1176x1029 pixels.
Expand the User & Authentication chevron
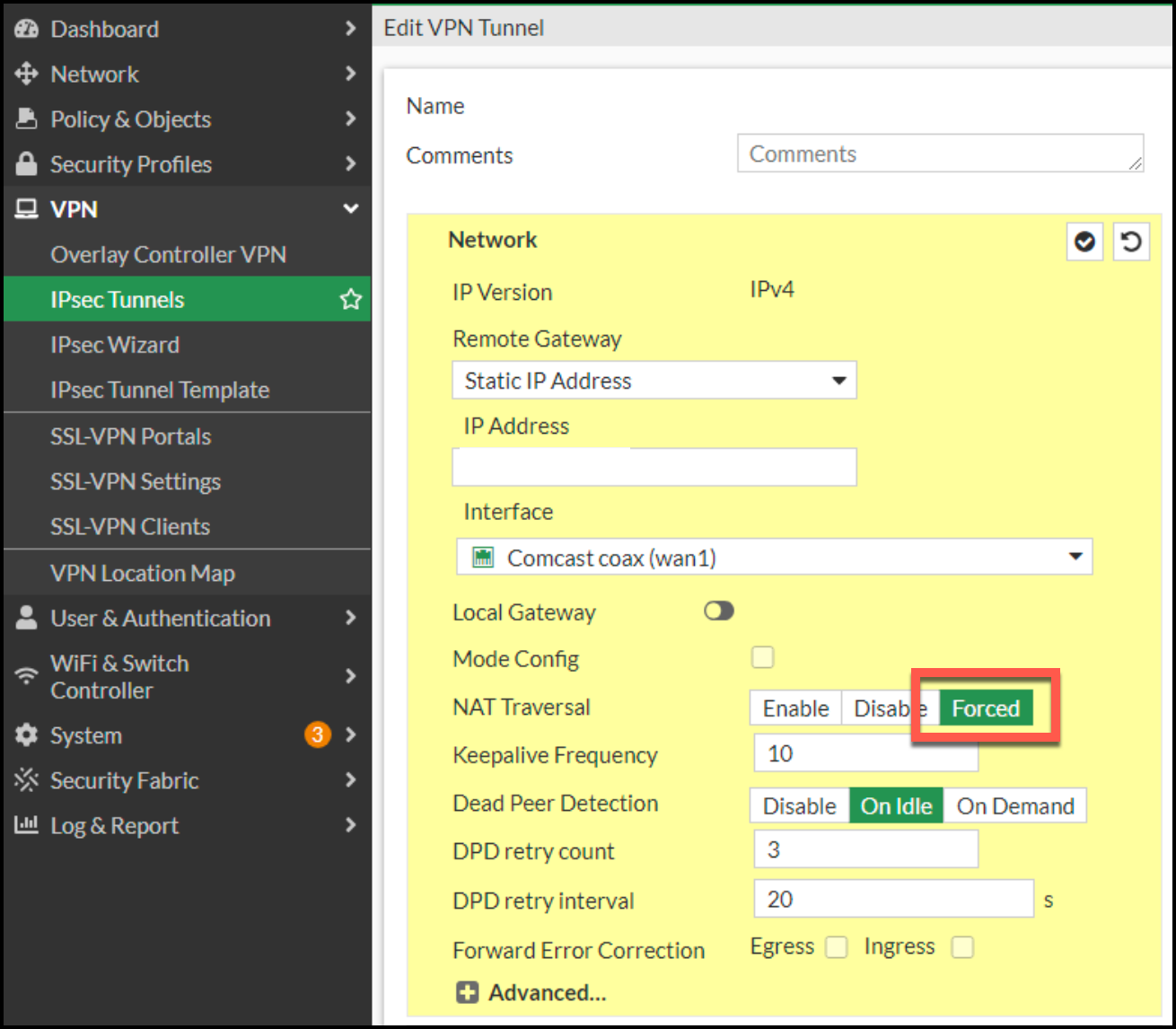click(350, 618)
